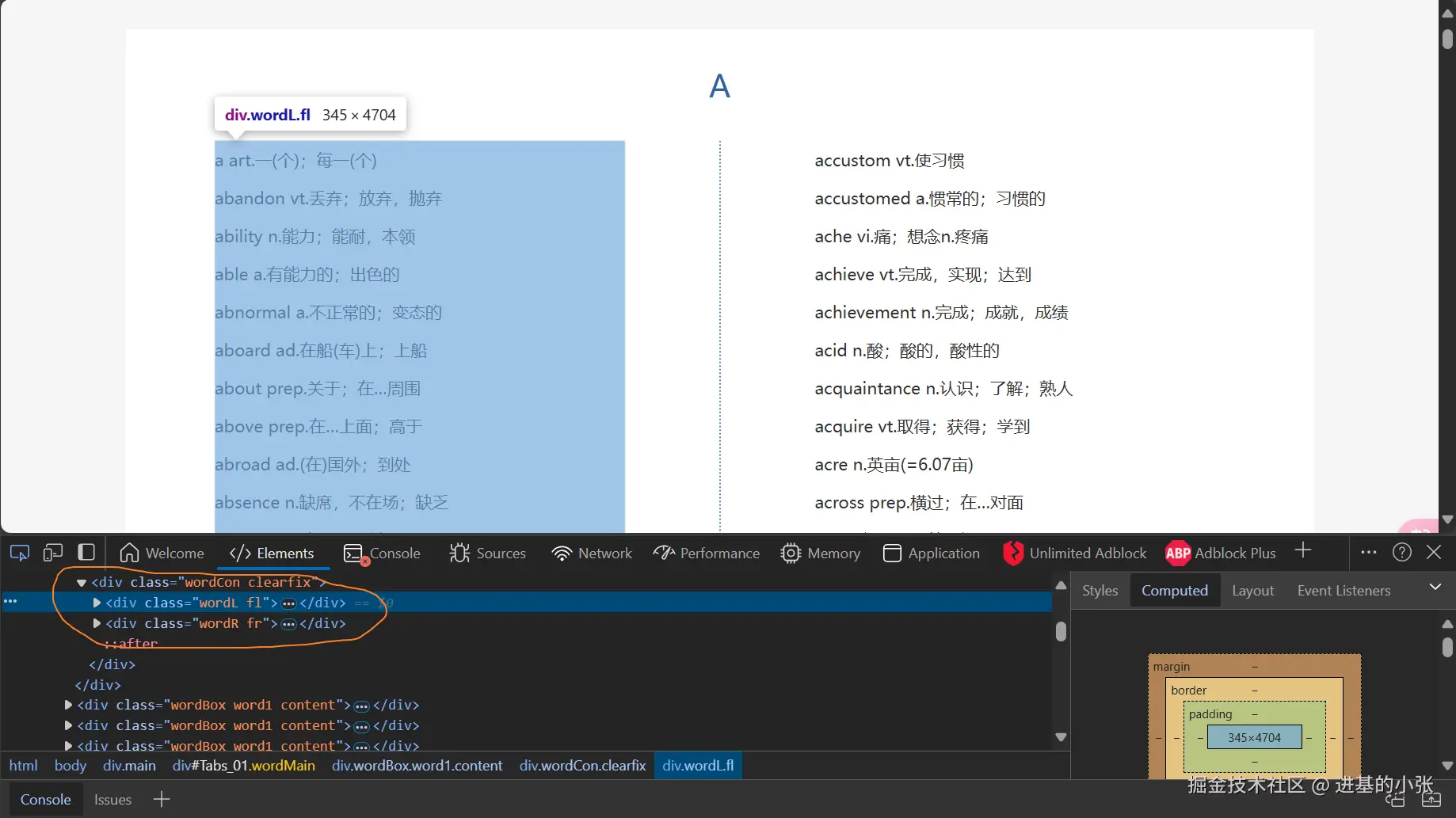The width and height of the screenshot is (1456, 818).
Task: Click the webpage vertical scrollbar thumb
Action: 1448,40
